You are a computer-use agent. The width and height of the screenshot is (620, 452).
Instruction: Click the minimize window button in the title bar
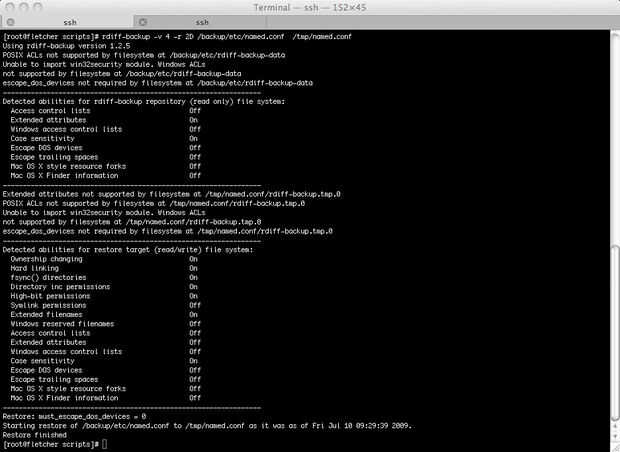[24, 7]
